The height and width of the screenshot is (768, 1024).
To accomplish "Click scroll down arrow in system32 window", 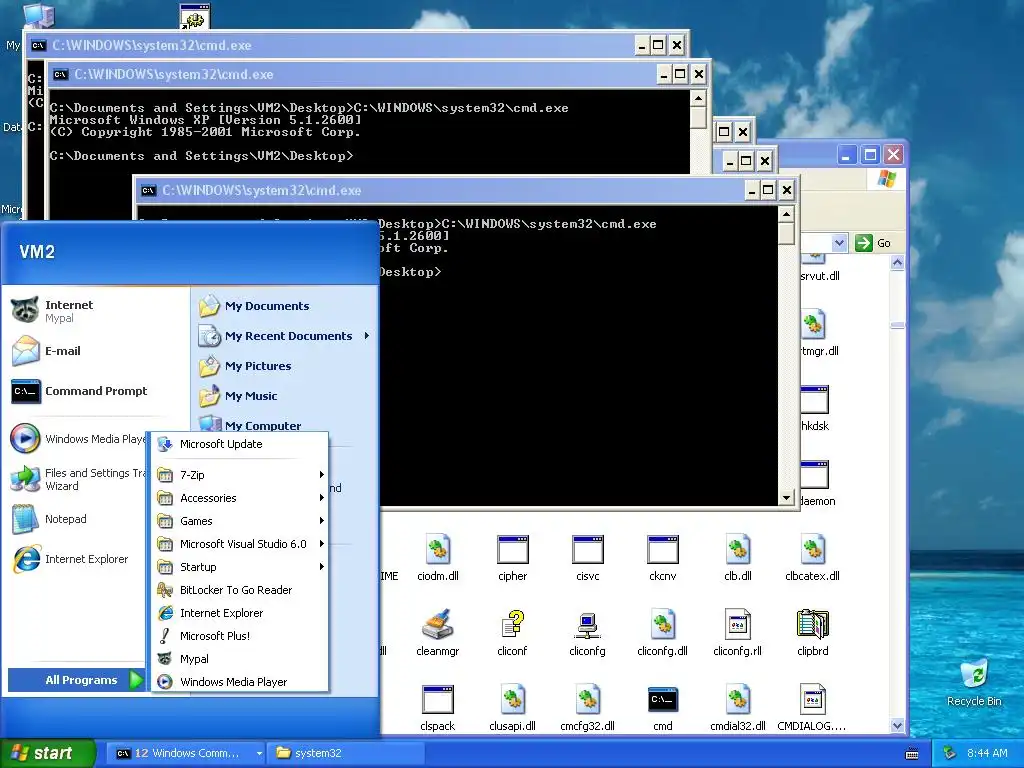I will 897,725.
